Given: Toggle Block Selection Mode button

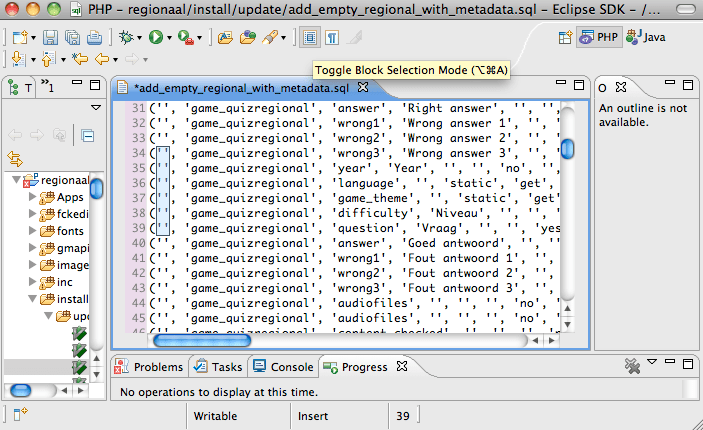Looking at the screenshot, I should (x=310, y=38).
